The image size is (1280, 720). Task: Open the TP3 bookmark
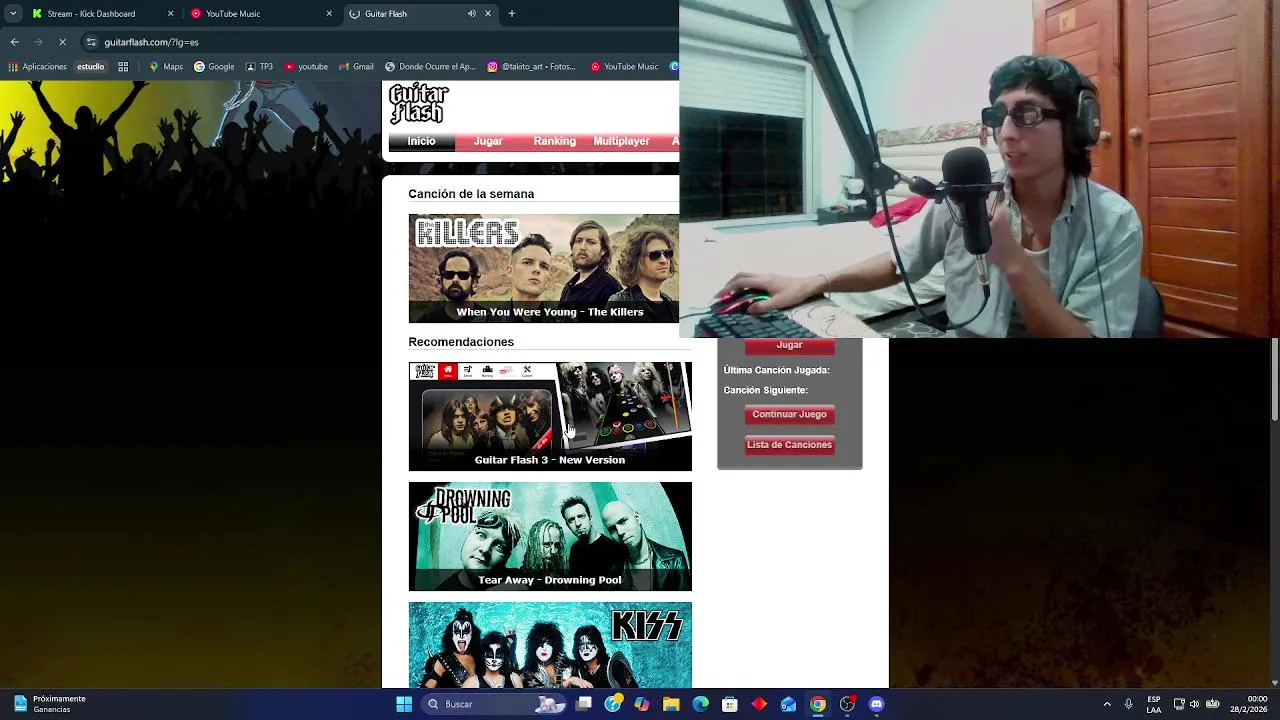point(259,67)
